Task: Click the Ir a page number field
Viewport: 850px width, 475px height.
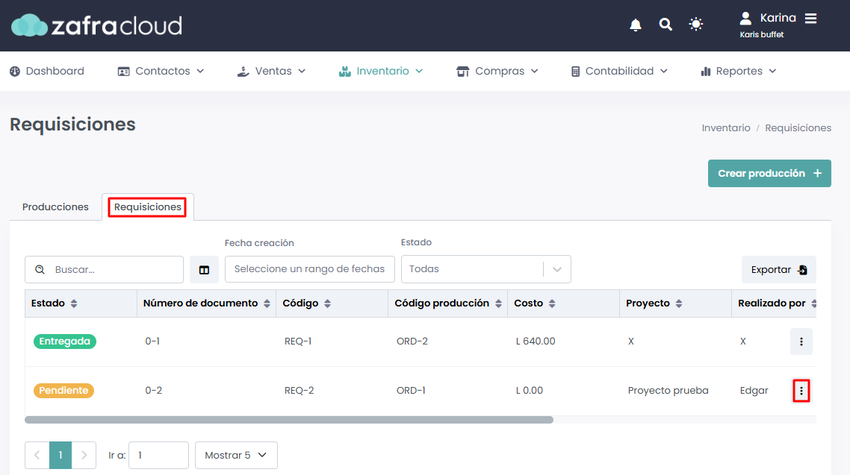Action: click(158, 455)
